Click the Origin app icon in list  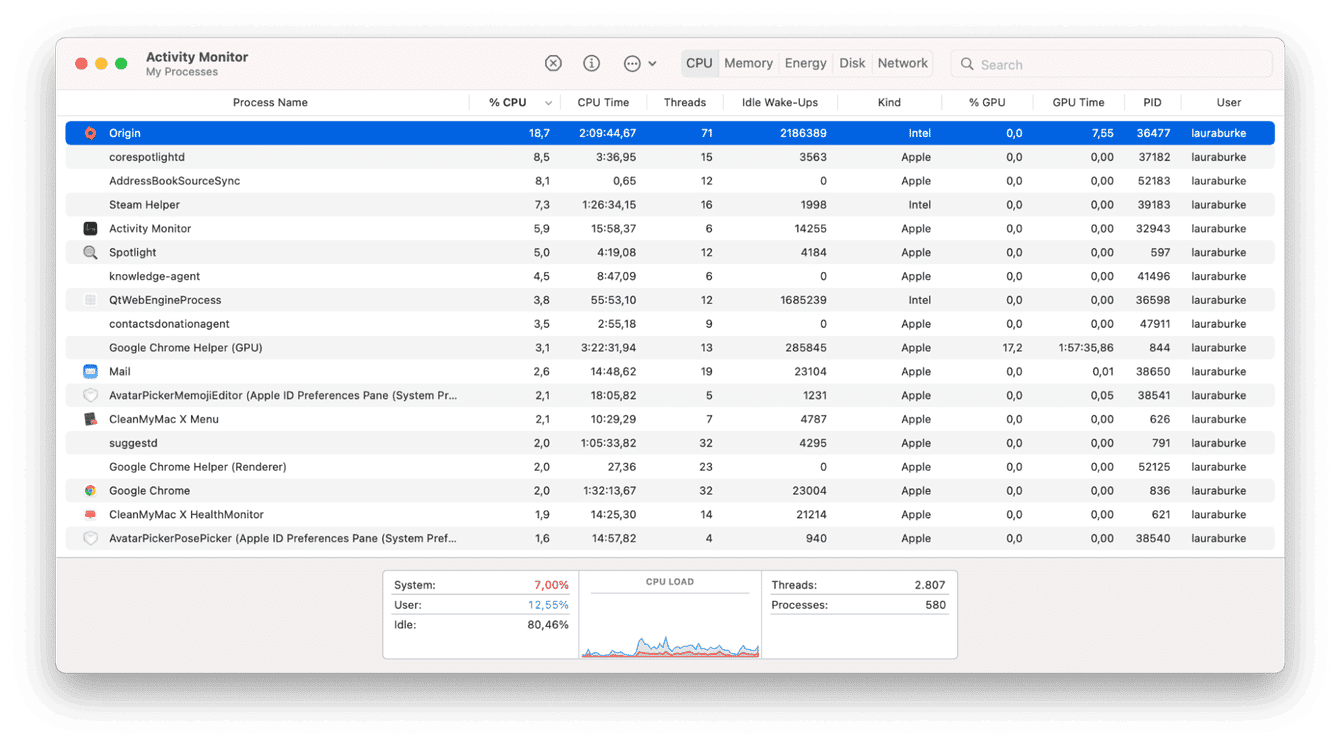click(x=90, y=133)
